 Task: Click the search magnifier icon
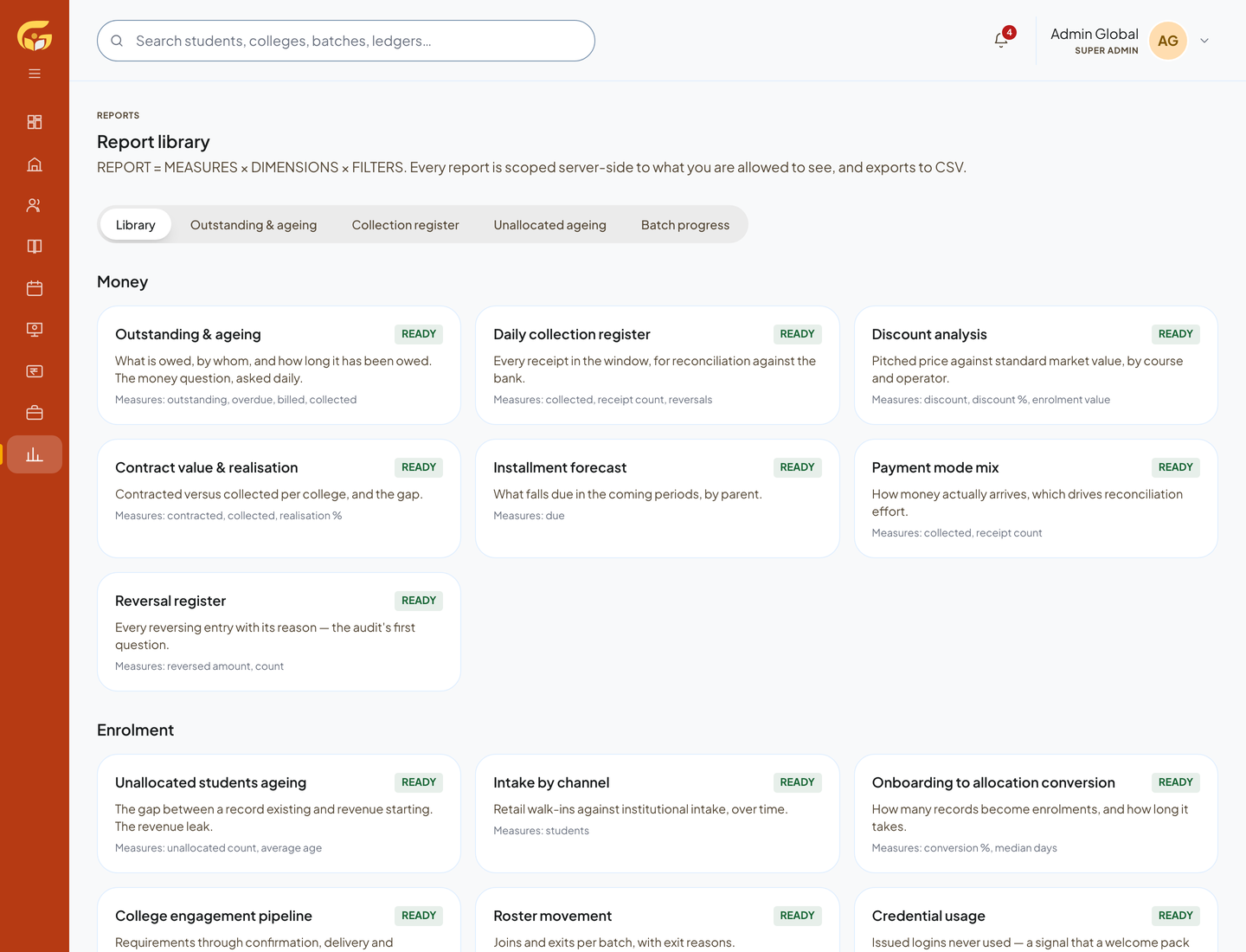click(x=117, y=41)
